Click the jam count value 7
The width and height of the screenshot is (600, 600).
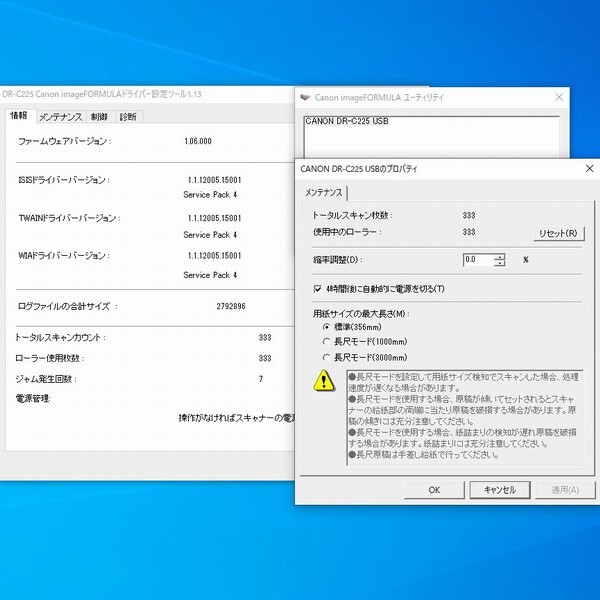261,379
